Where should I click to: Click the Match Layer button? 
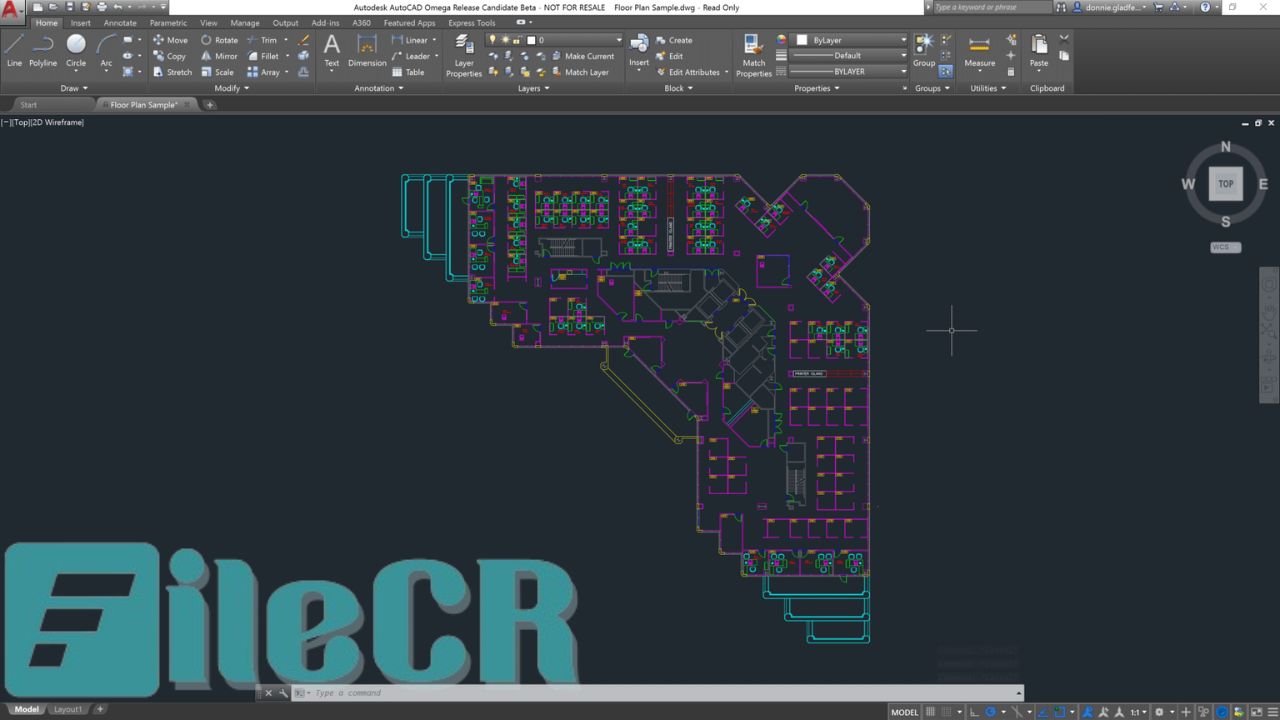(x=580, y=72)
